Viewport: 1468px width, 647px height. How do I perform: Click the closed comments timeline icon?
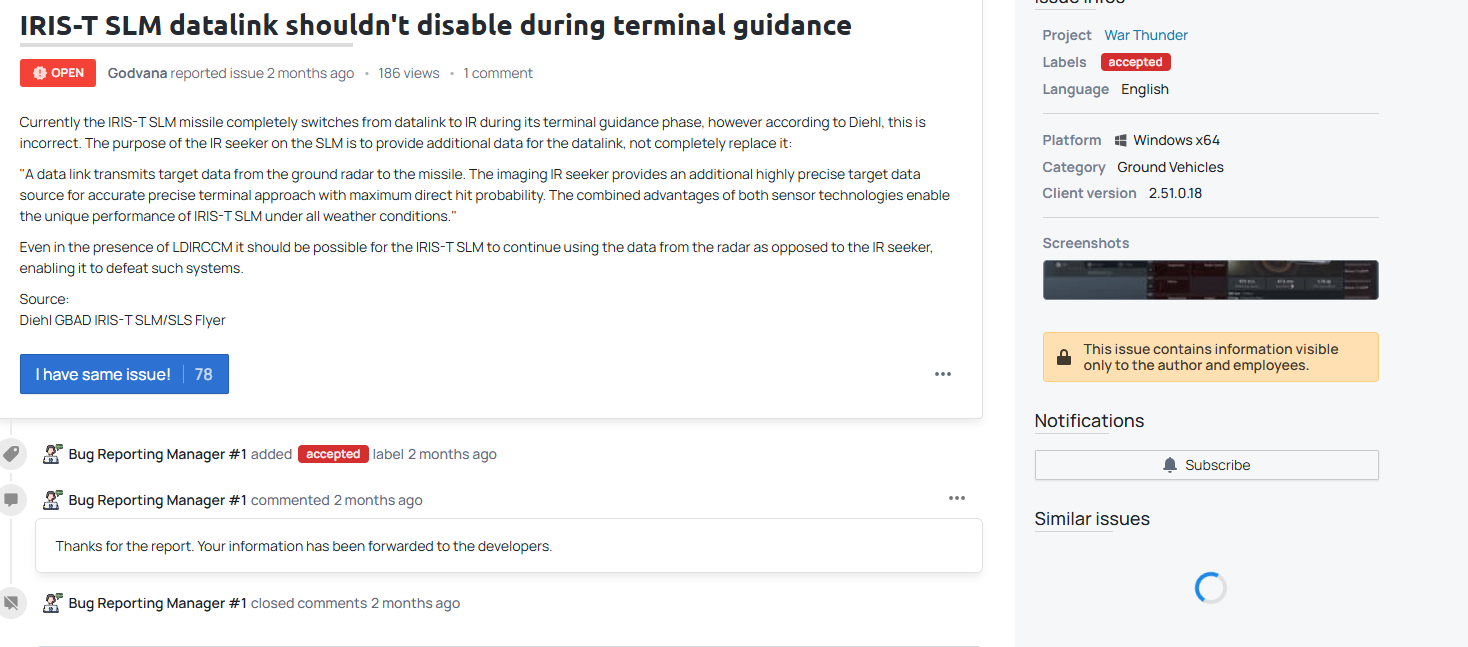coord(12,603)
